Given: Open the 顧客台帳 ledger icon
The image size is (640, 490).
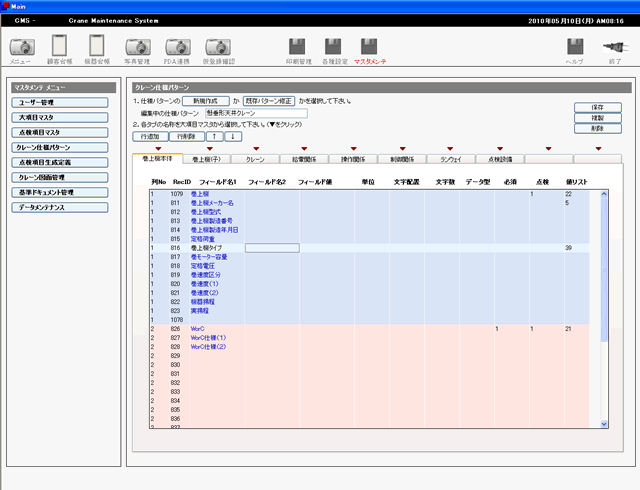Looking at the screenshot, I should (x=60, y=45).
